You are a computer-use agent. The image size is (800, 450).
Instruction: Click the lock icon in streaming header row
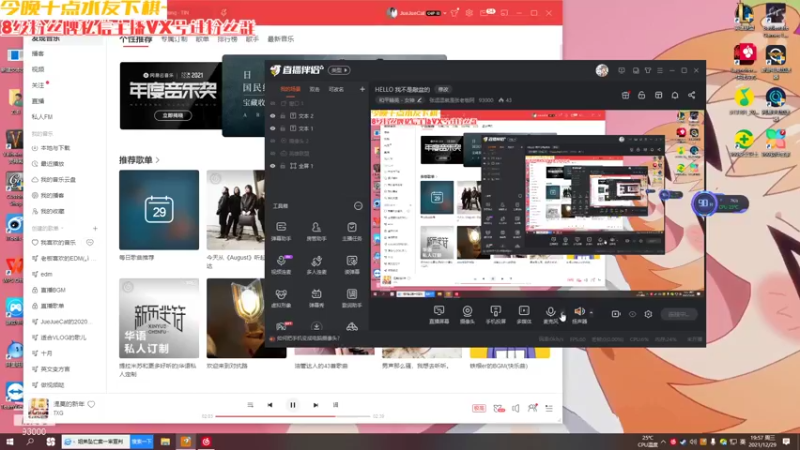tap(641, 95)
